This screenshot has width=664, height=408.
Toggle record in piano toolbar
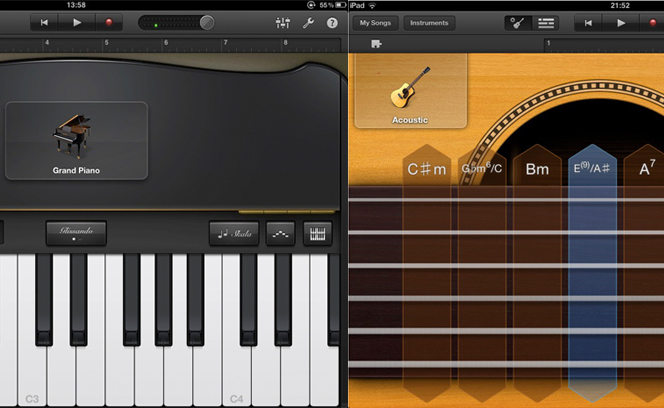point(107,22)
